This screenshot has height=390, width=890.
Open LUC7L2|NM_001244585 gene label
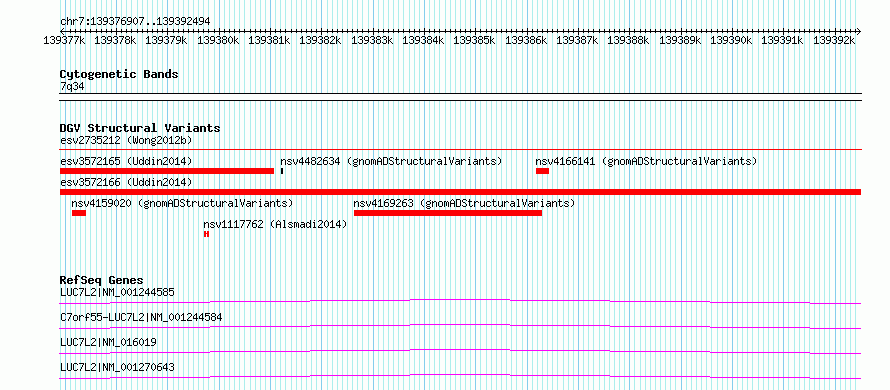pyautogui.click(x=117, y=293)
